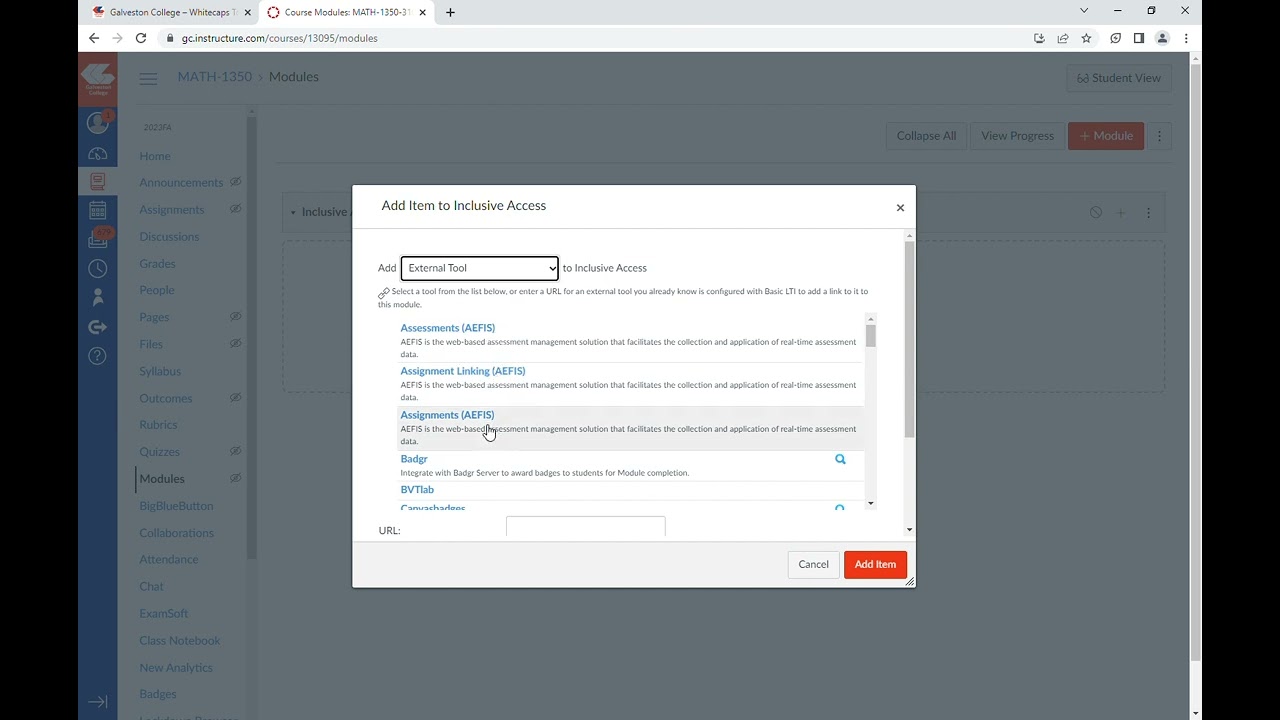Screen dimensions: 1280x720
Task: Click the Badgr search magnifier icon
Action: tap(840, 459)
